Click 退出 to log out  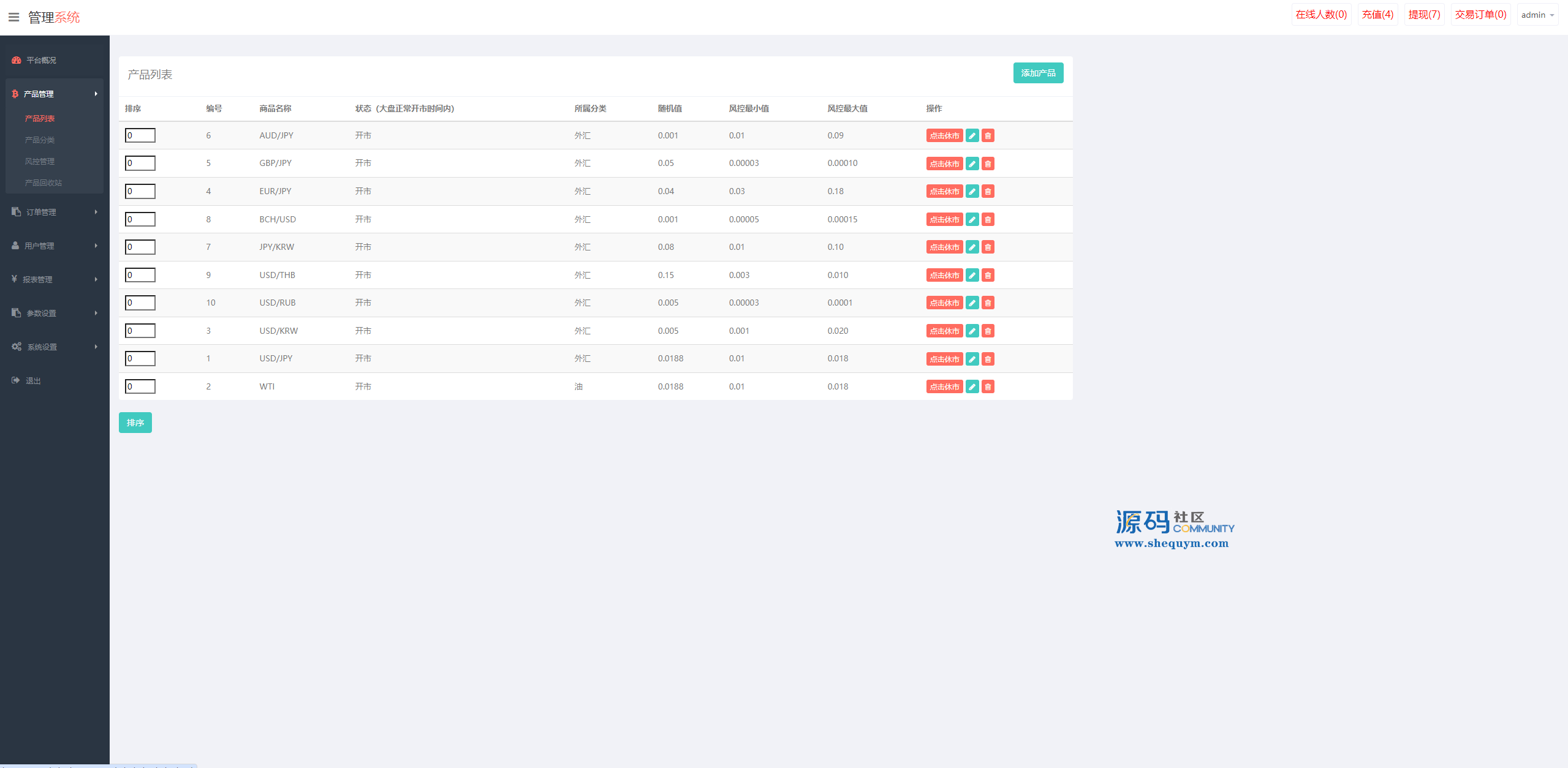pos(33,380)
